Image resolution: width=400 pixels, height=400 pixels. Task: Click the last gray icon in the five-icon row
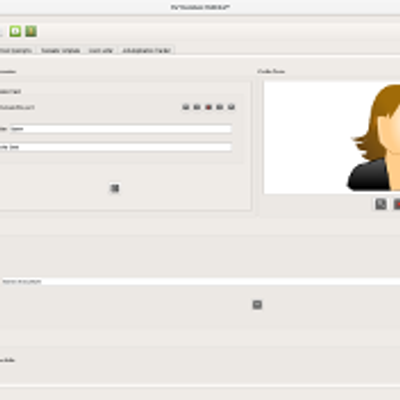coord(231,107)
